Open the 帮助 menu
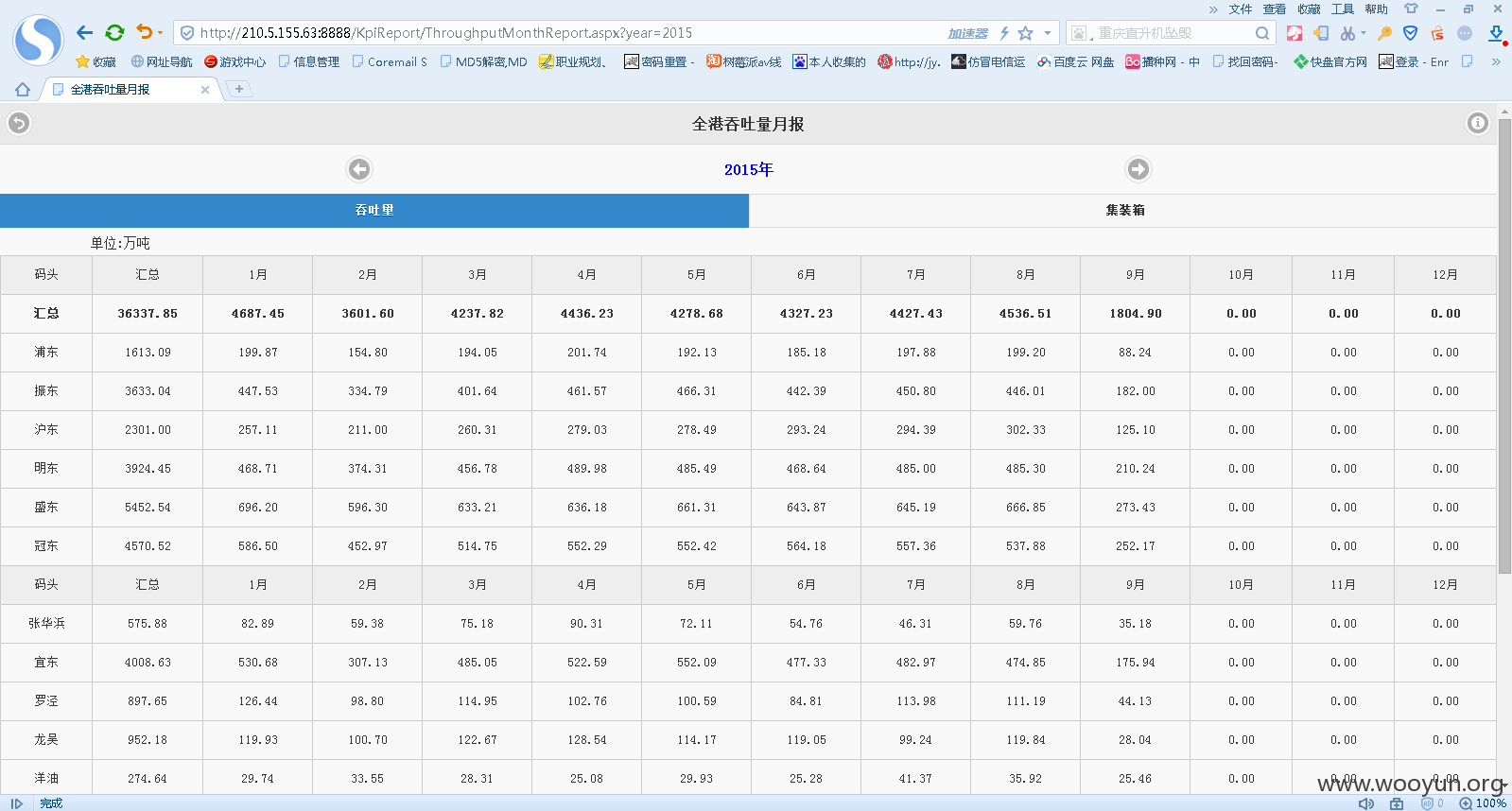The height and width of the screenshot is (811, 1512). coord(1377,9)
